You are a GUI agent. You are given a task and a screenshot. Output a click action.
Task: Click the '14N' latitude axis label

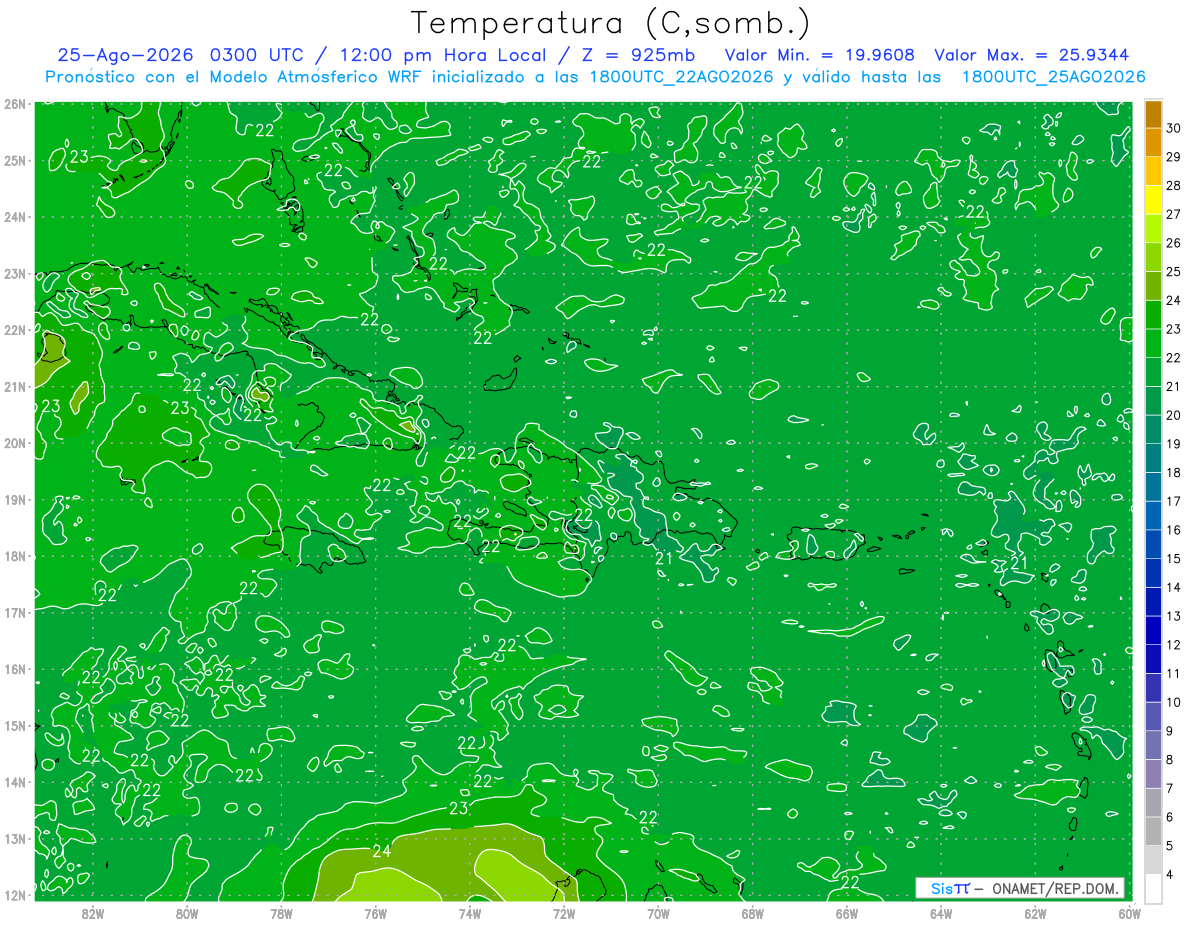14,782
